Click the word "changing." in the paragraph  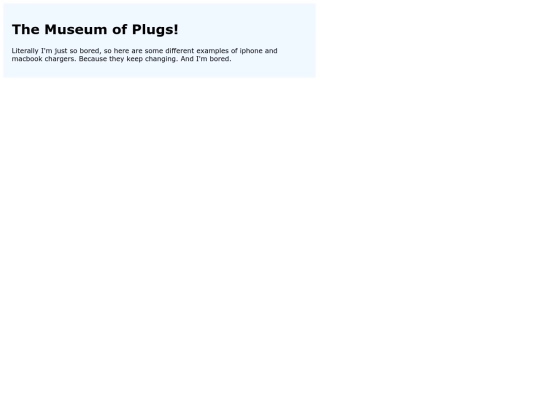161,59
